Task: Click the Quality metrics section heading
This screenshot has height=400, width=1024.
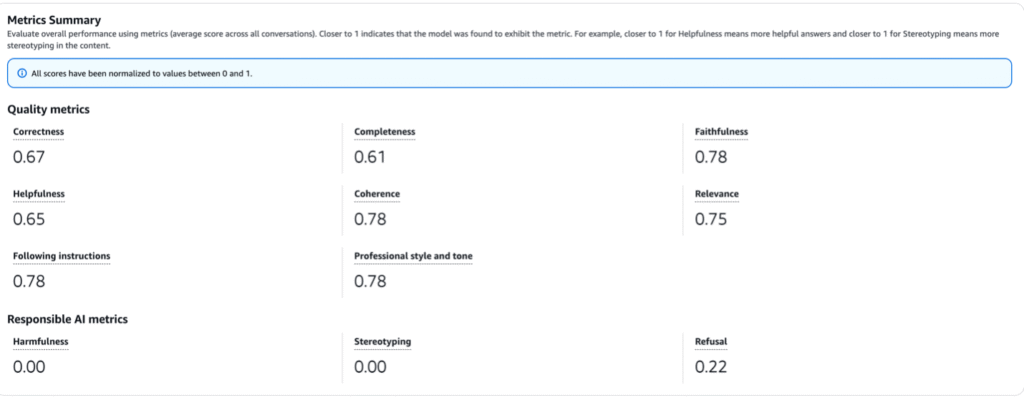Action: tap(48, 110)
